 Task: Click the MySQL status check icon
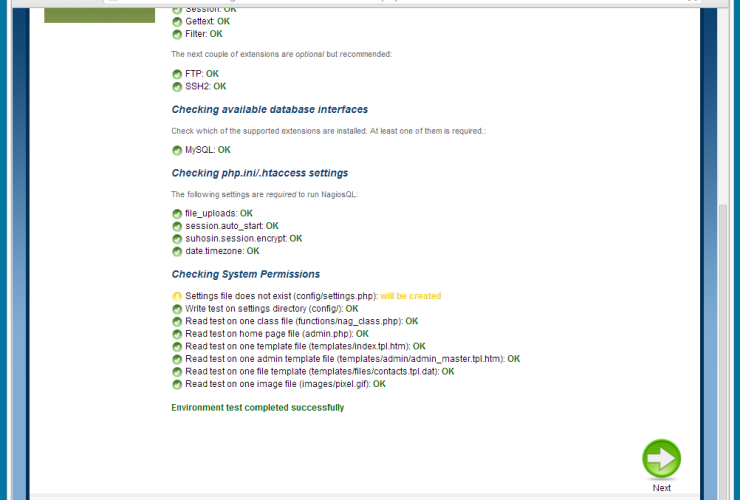pyautogui.click(x=177, y=150)
